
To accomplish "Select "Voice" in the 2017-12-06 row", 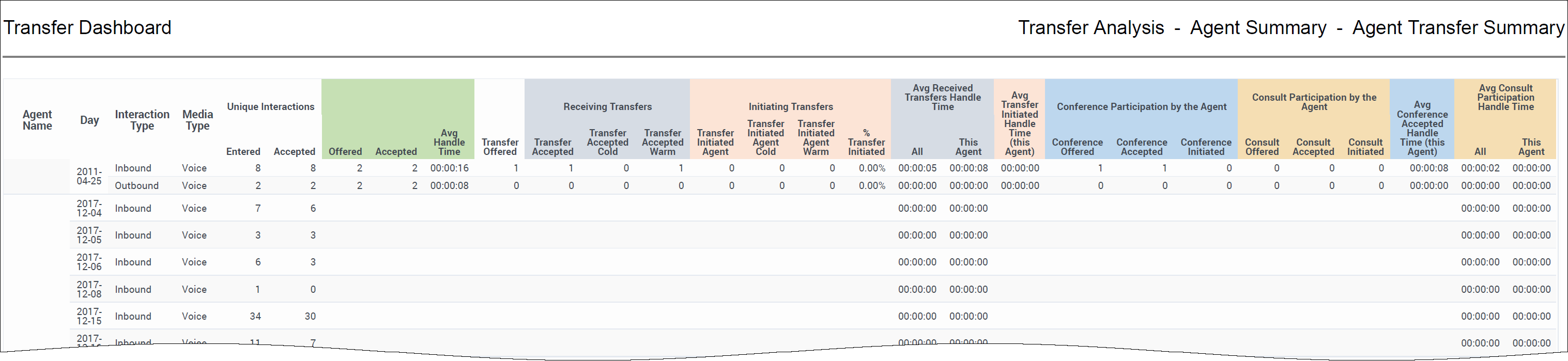I will point(194,262).
